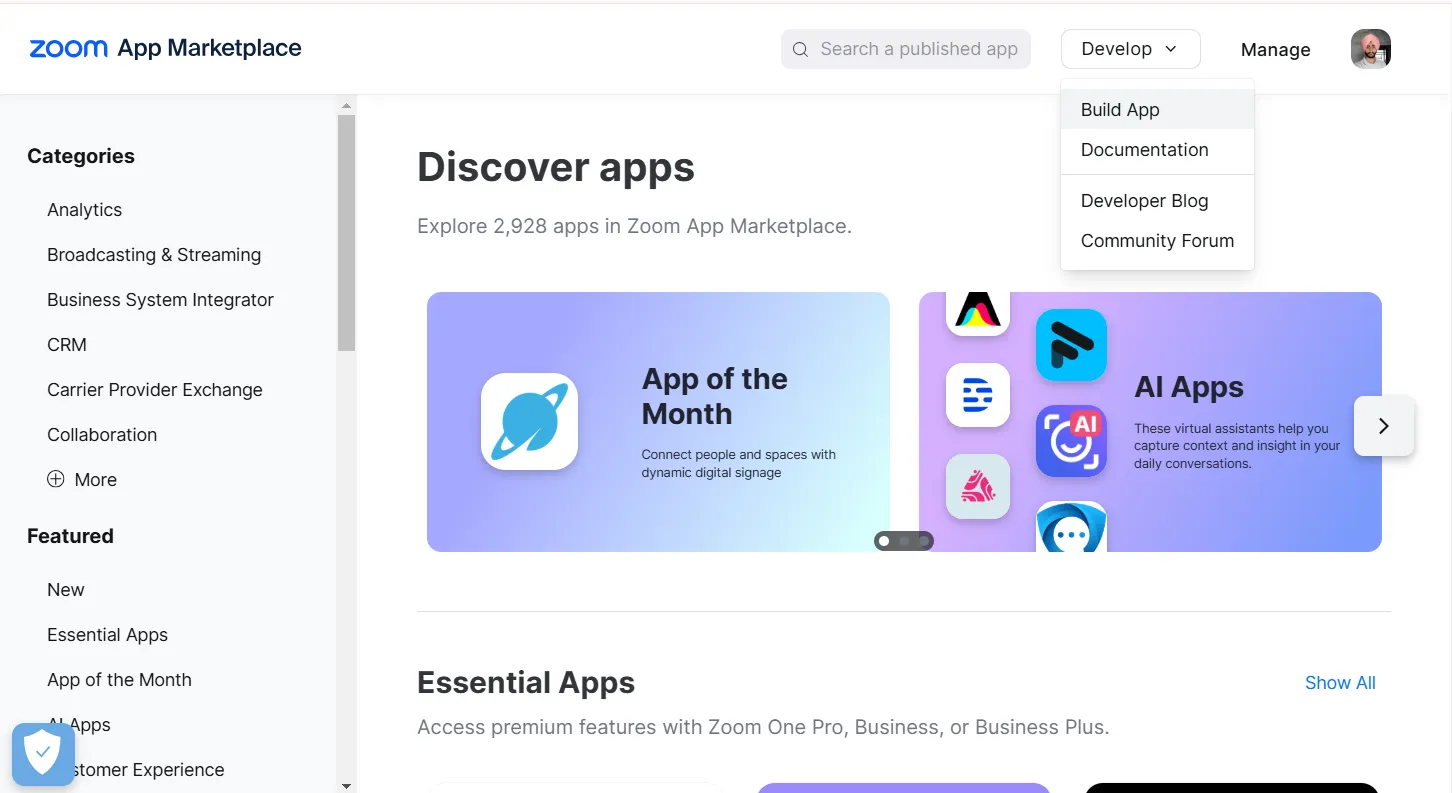Focus the Search a published app field
Viewport: 1452px width, 793px height.
coord(906,49)
